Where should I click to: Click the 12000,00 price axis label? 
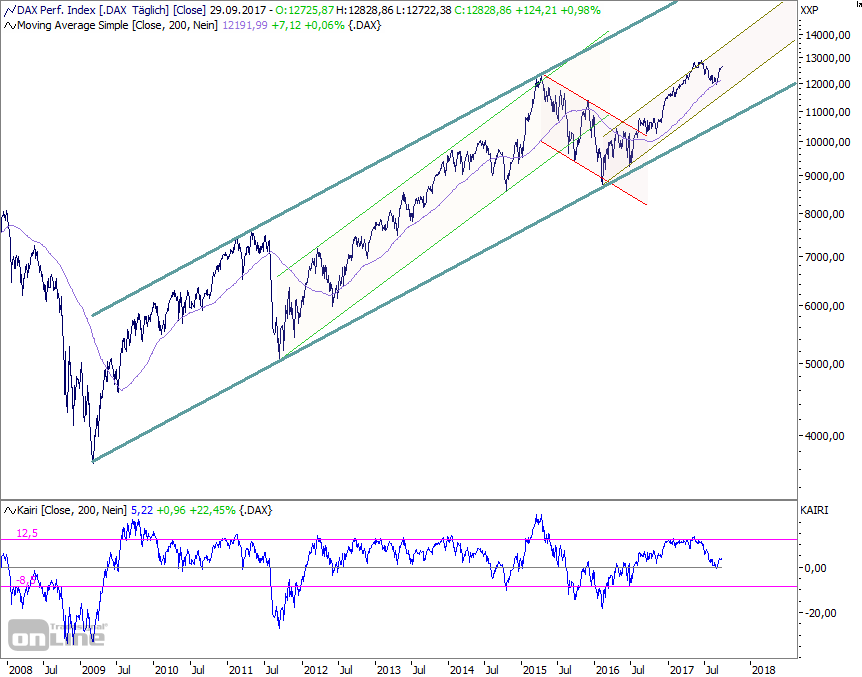(828, 84)
